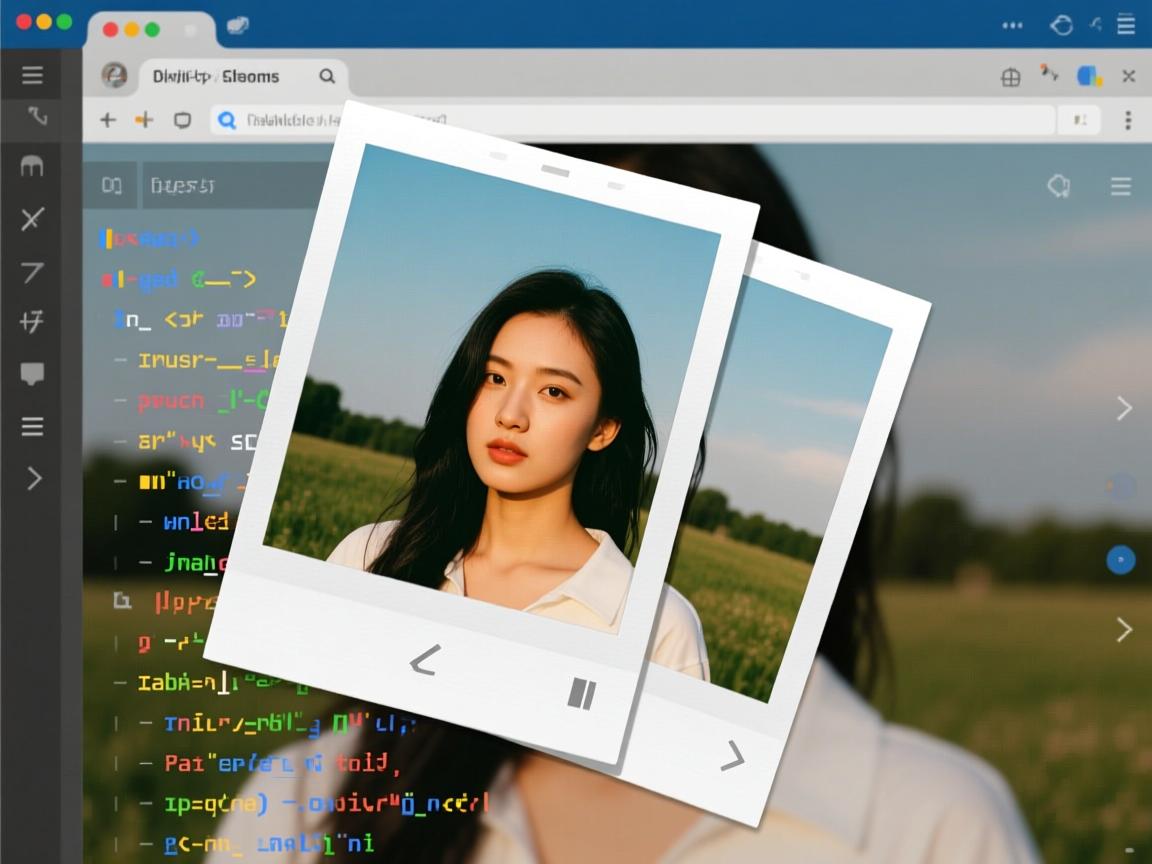Select the faint dot indicator above blue circle
The height and width of the screenshot is (864, 1152).
[1120, 487]
